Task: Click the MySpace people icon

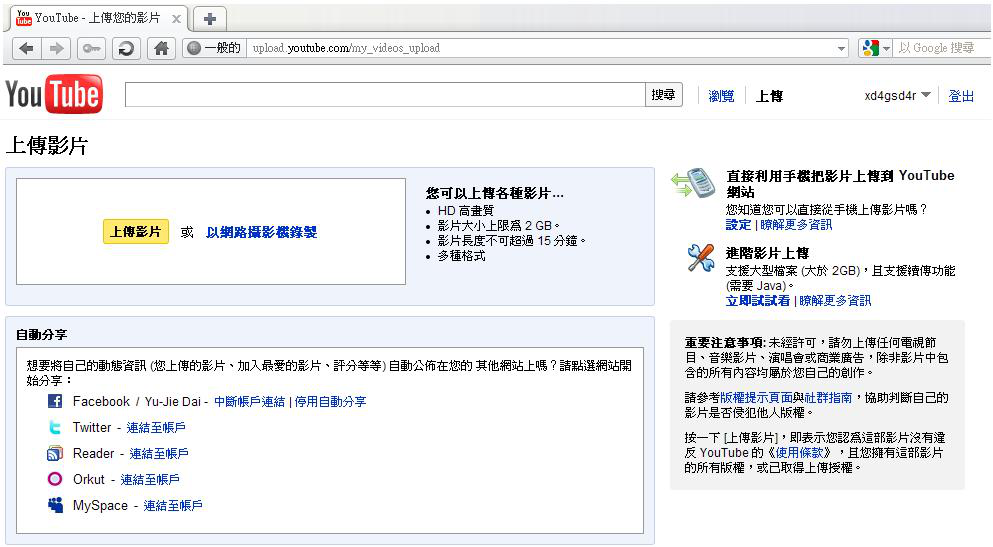Action: tap(55, 505)
